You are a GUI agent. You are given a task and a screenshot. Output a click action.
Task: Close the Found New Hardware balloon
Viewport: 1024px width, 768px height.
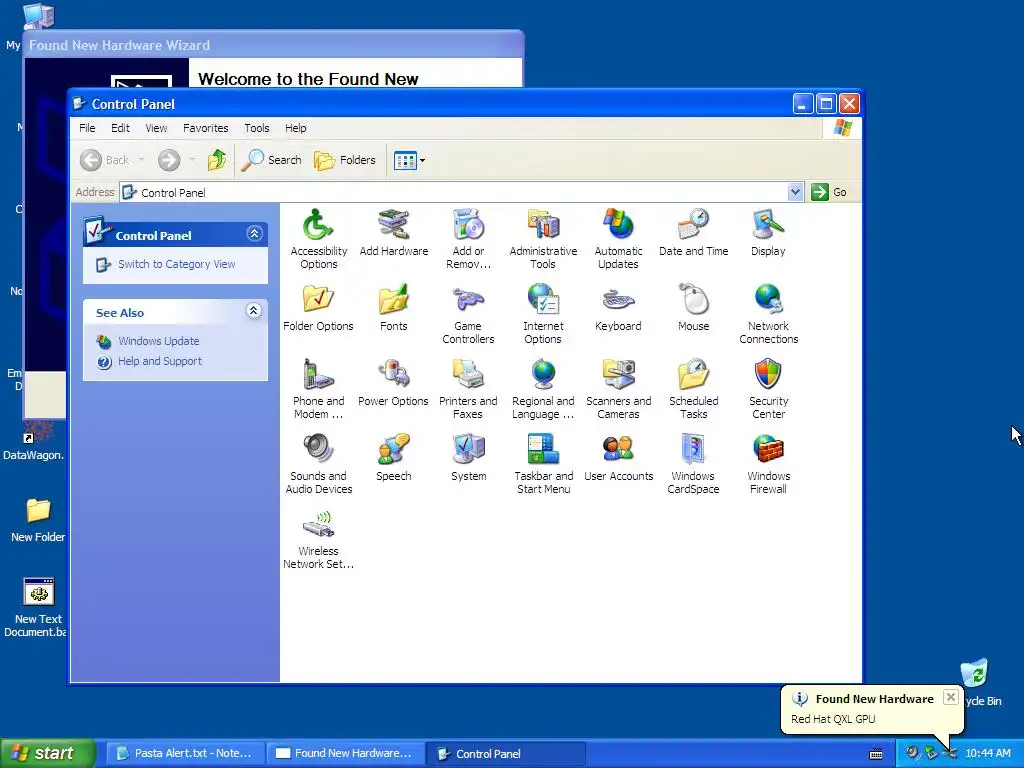click(x=951, y=697)
